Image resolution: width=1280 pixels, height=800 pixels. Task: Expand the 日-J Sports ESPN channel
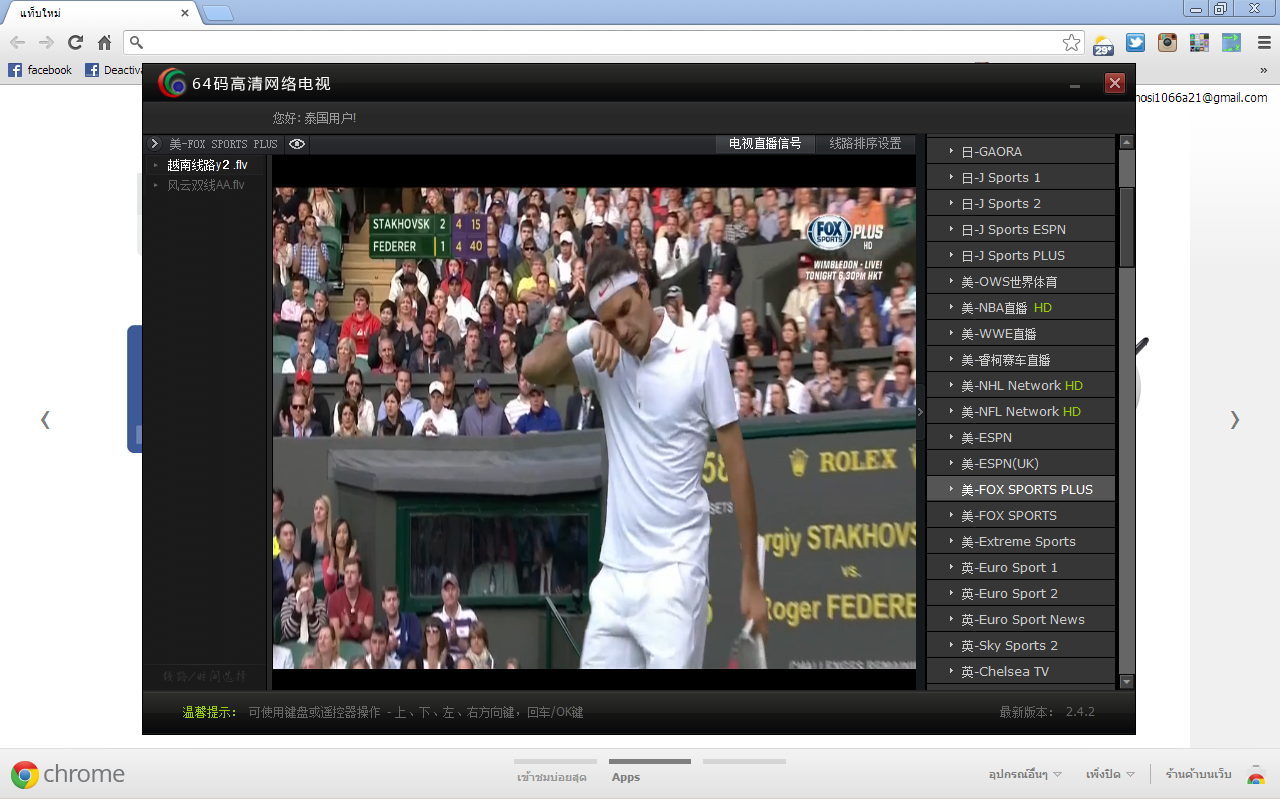click(x=1020, y=229)
